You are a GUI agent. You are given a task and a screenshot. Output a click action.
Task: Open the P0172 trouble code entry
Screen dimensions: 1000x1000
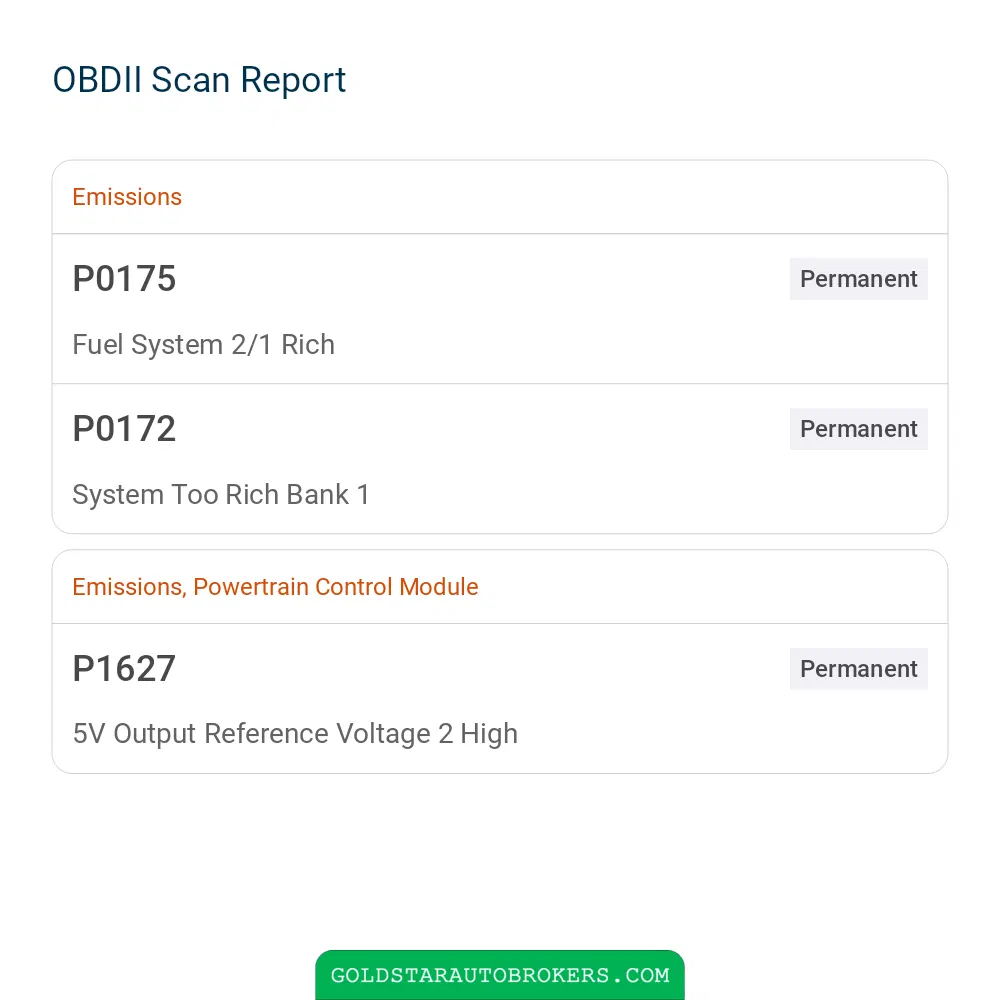124,429
